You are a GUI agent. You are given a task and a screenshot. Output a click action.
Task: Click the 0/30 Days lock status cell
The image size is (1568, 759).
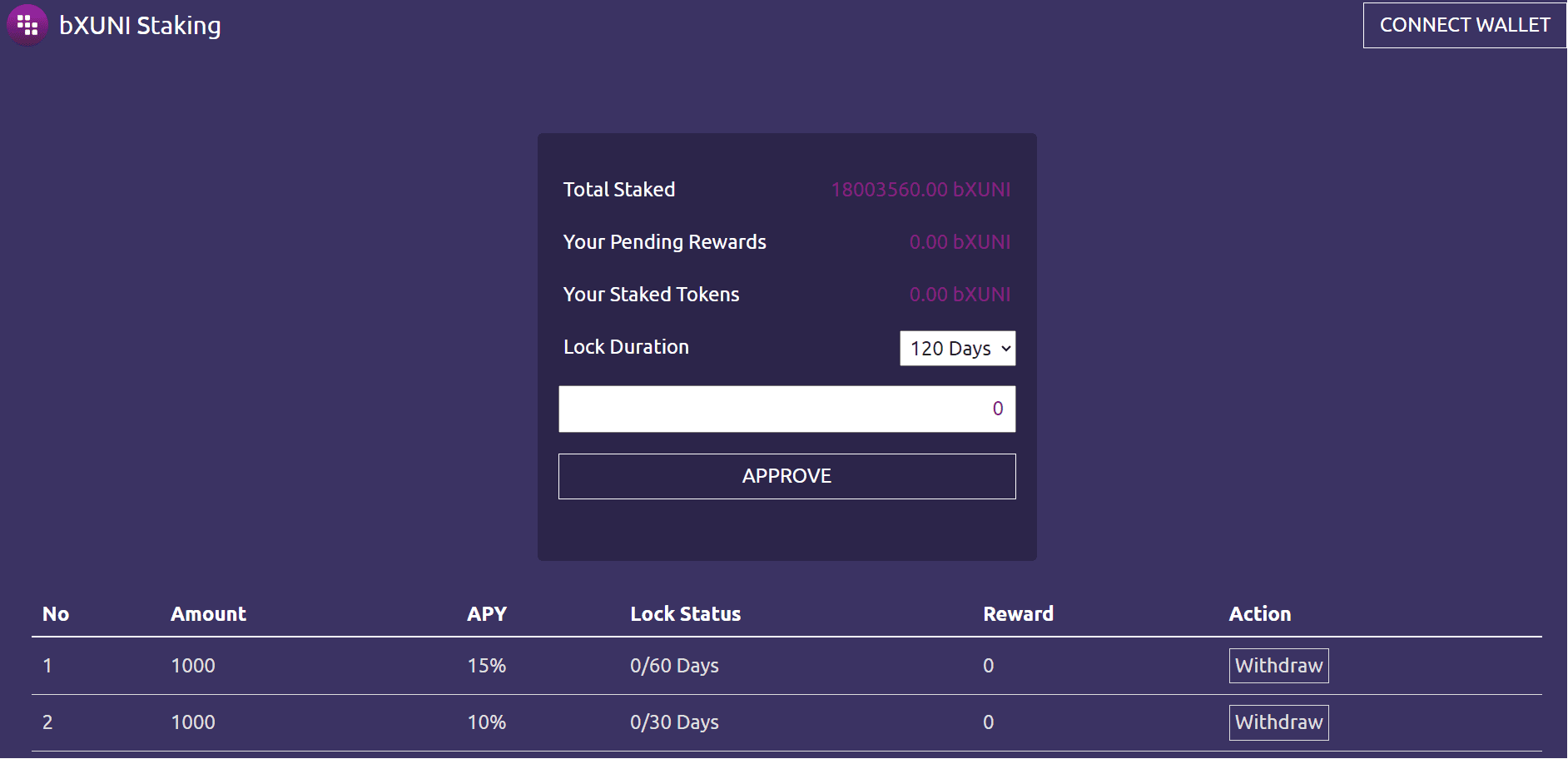click(674, 722)
